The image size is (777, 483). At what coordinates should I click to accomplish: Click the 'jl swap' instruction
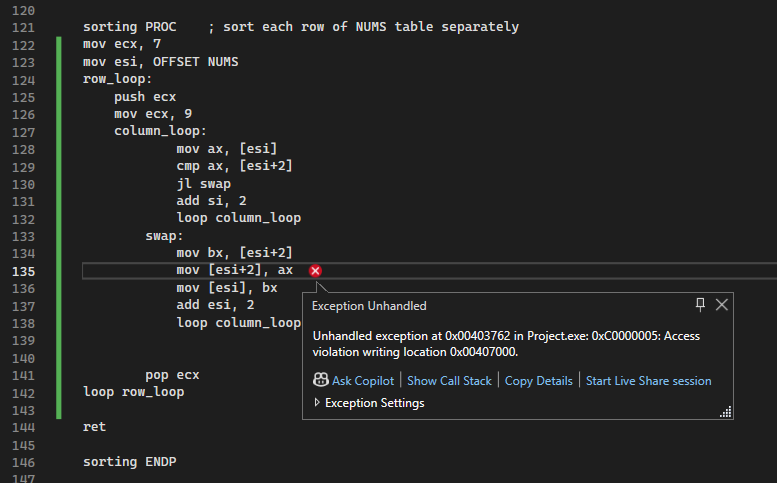click(204, 184)
